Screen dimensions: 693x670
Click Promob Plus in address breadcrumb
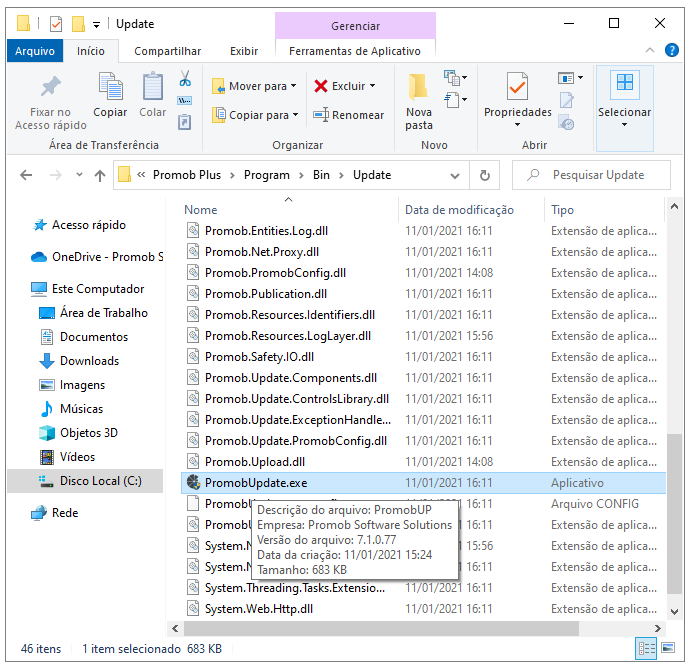coord(187,175)
